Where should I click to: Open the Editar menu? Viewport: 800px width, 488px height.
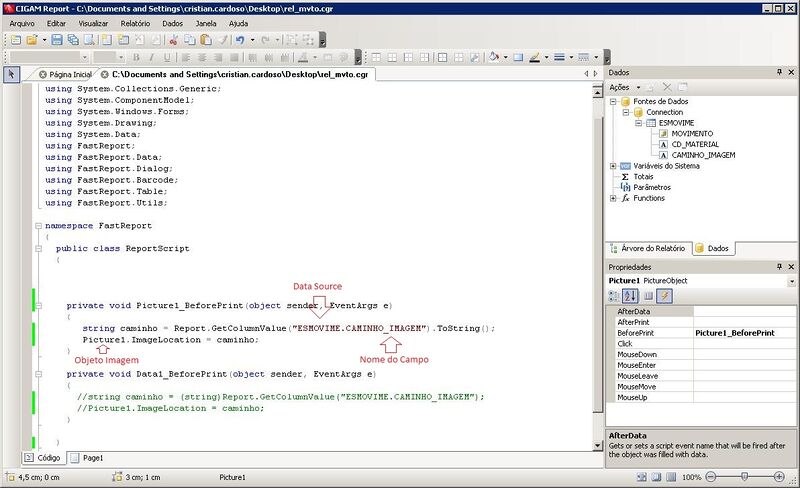(56, 23)
